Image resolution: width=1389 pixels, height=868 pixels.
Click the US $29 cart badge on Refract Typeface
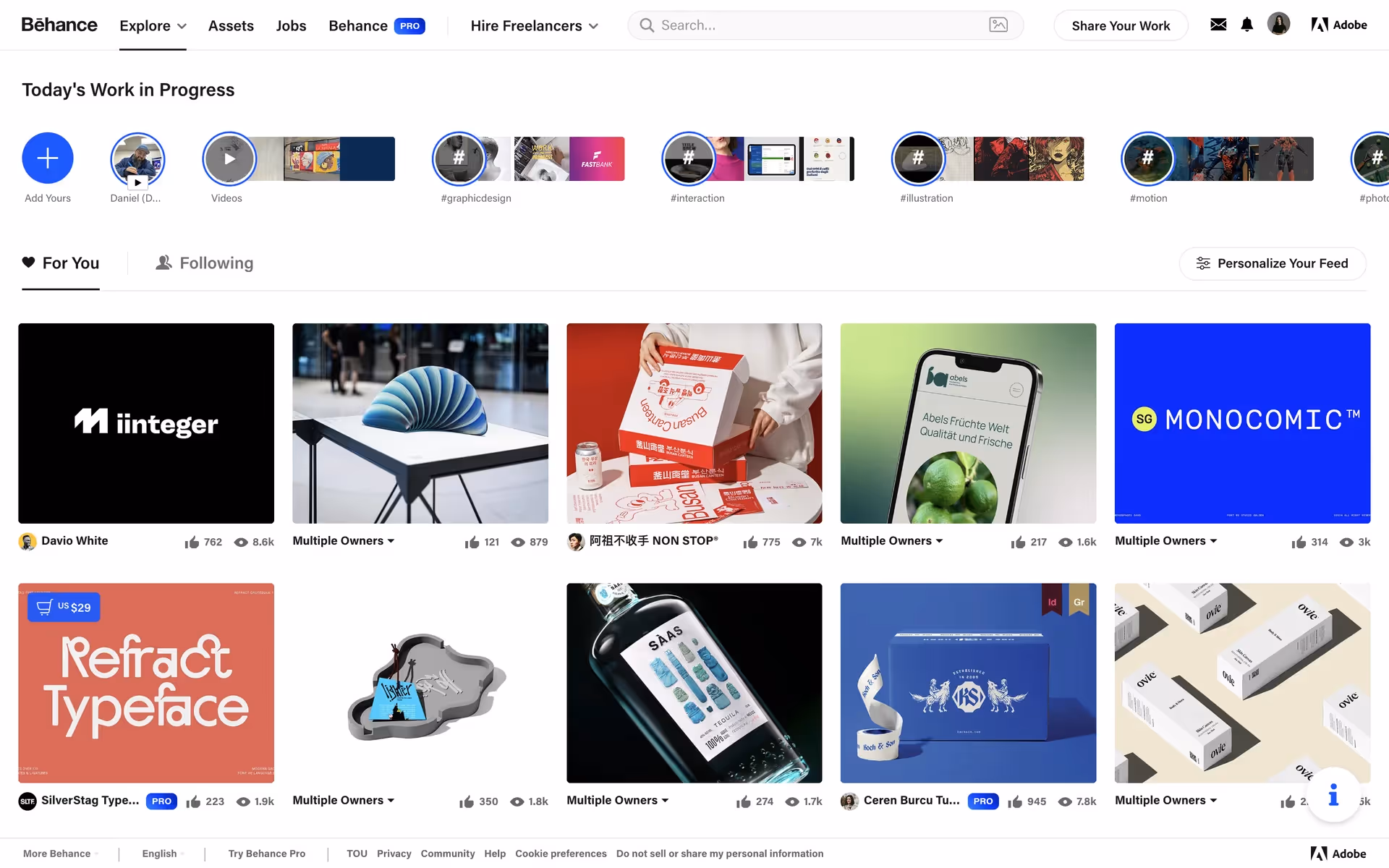64,607
